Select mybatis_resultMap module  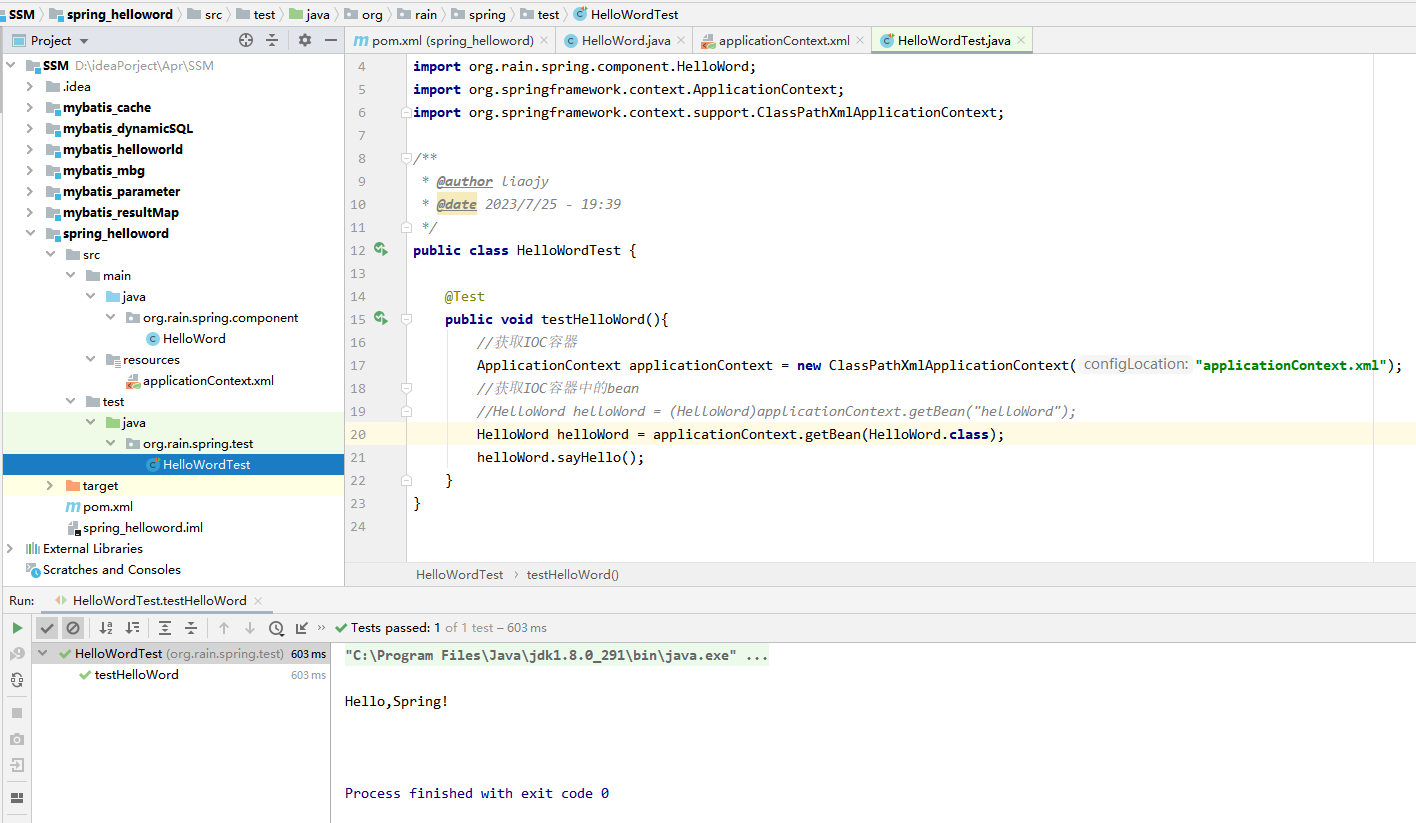[121, 213]
